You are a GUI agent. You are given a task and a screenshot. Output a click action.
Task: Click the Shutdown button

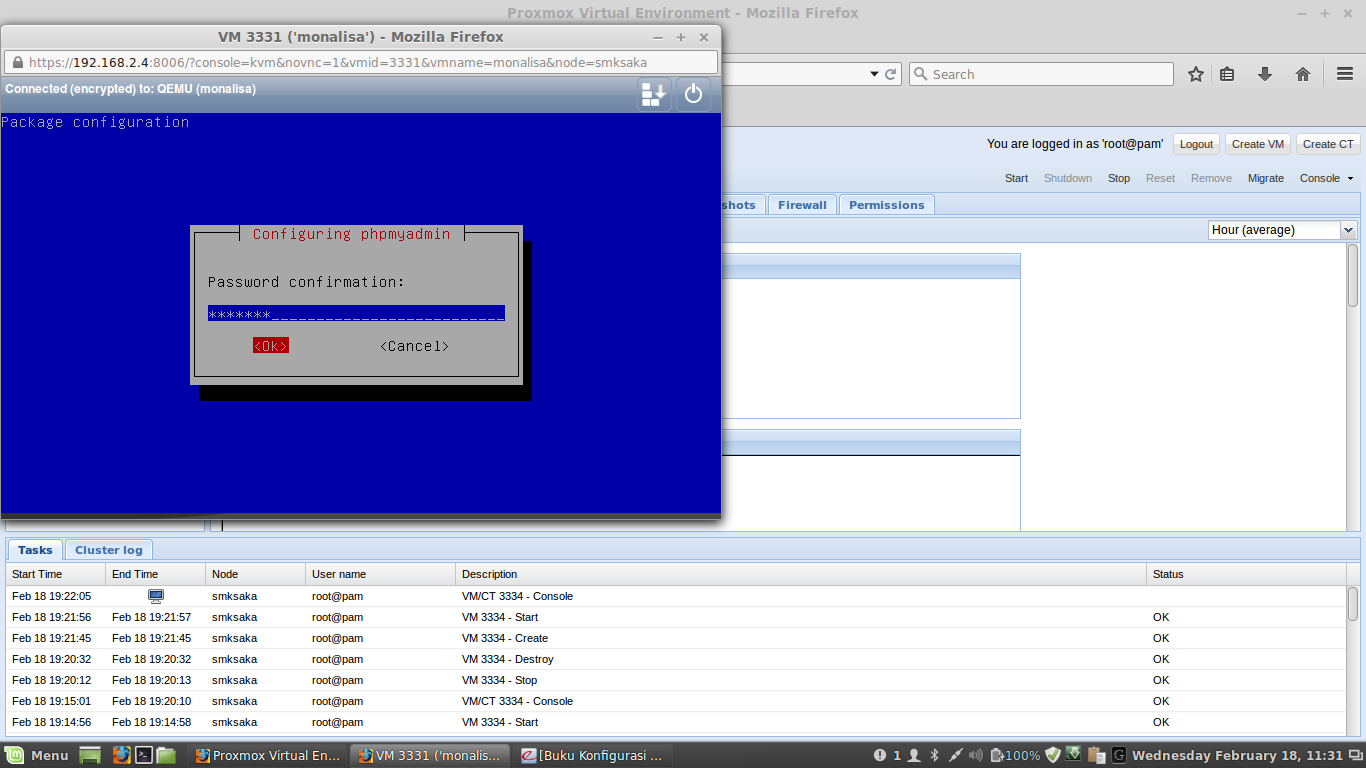click(x=1068, y=178)
